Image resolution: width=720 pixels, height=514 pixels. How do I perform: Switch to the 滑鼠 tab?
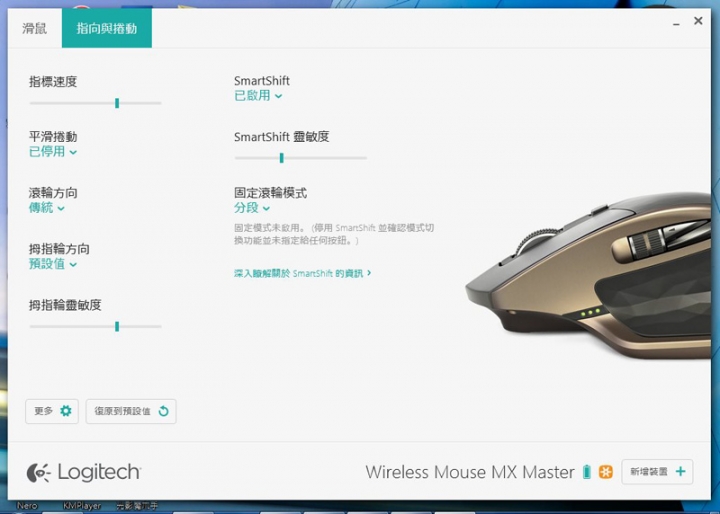(x=34, y=28)
